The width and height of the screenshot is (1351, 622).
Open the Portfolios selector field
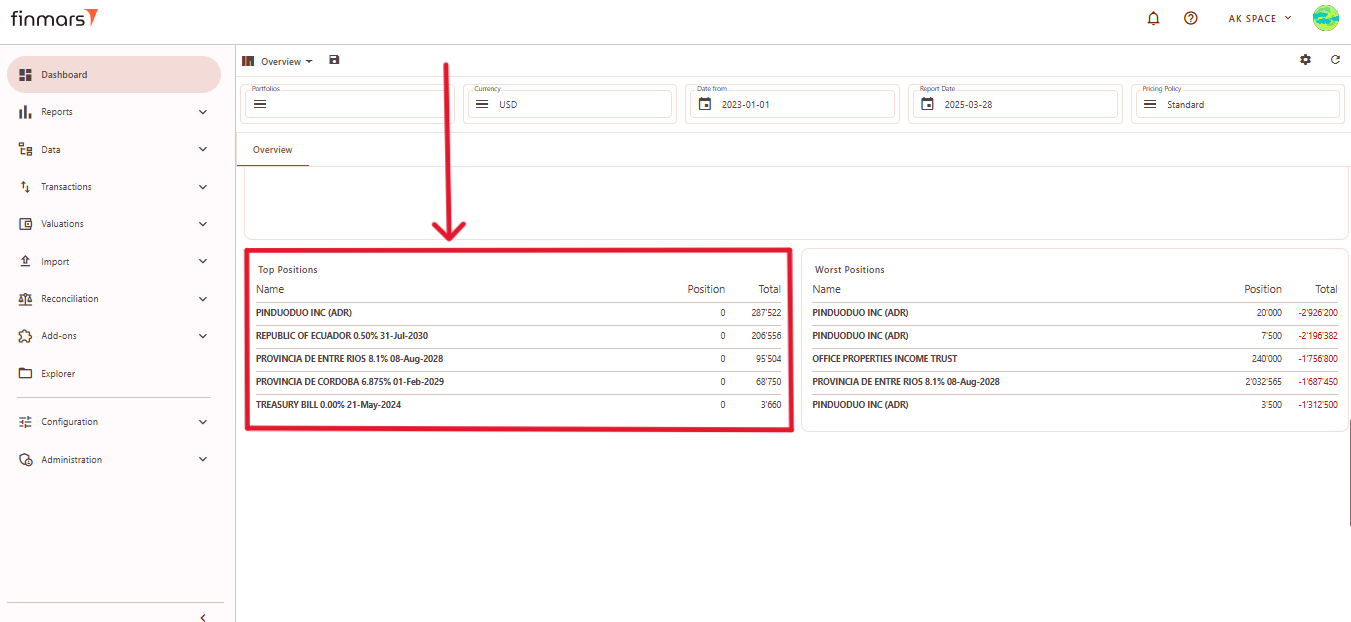tap(347, 104)
